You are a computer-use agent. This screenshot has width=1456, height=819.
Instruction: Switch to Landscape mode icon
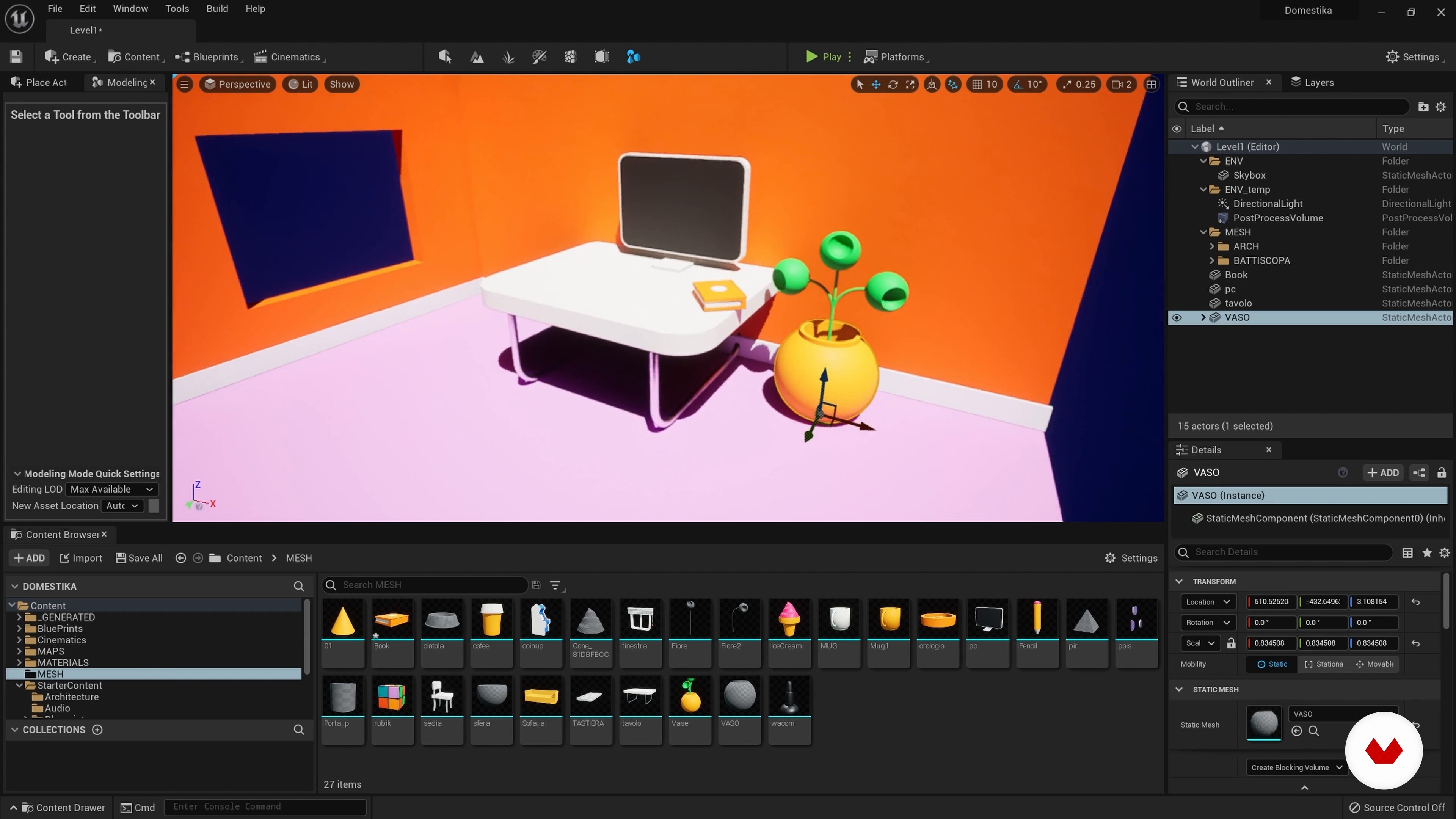477,56
